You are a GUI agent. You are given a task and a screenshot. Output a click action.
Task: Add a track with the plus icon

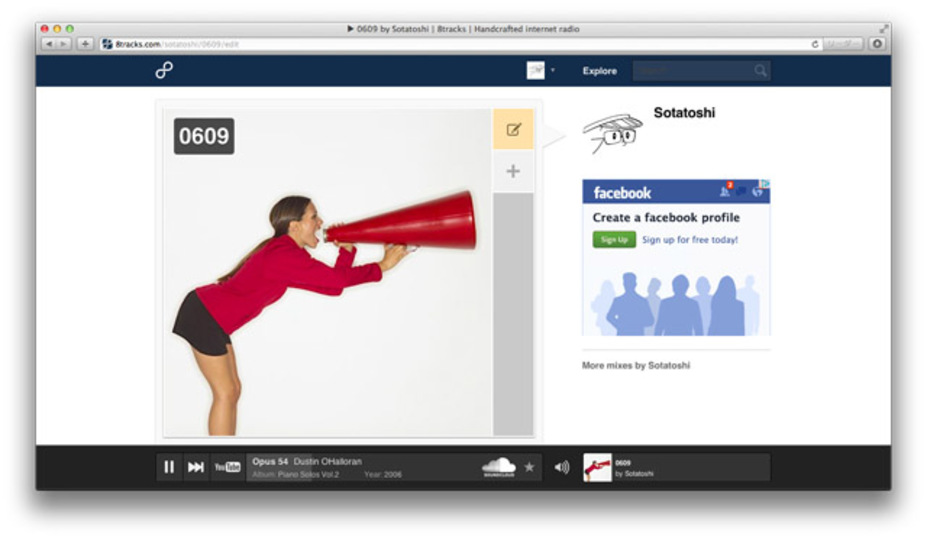[513, 171]
